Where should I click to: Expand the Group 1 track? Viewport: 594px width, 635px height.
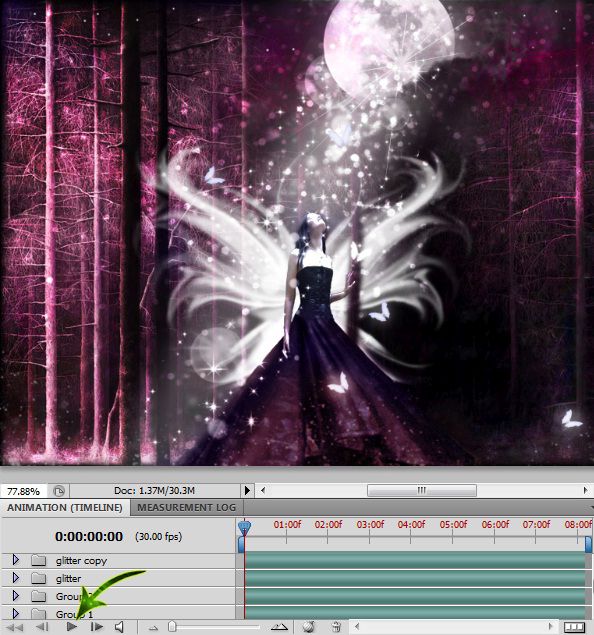click(x=15, y=613)
